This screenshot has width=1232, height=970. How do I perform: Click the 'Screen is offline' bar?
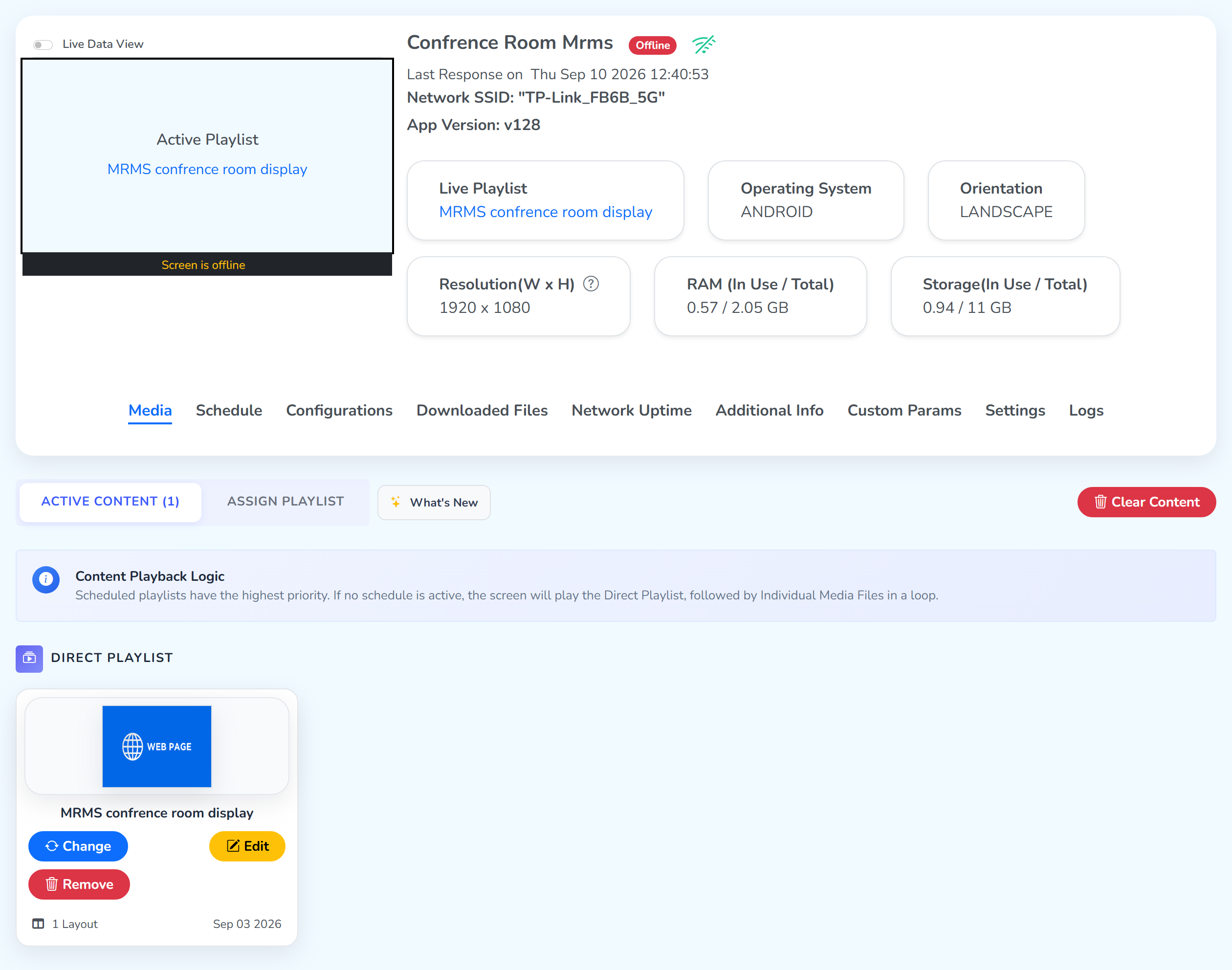coord(207,265)
